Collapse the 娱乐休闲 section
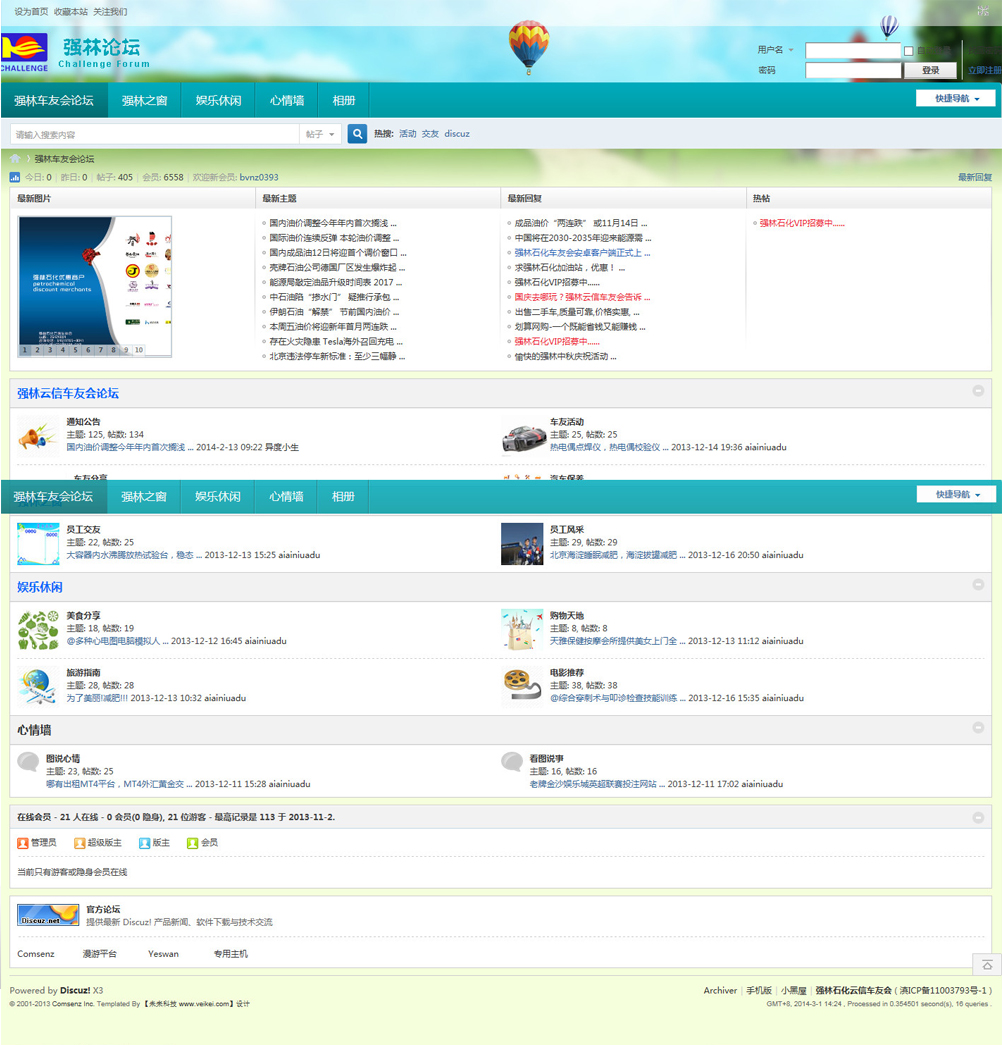Viewport: 1002px width, 1045px height. (978, 585)
